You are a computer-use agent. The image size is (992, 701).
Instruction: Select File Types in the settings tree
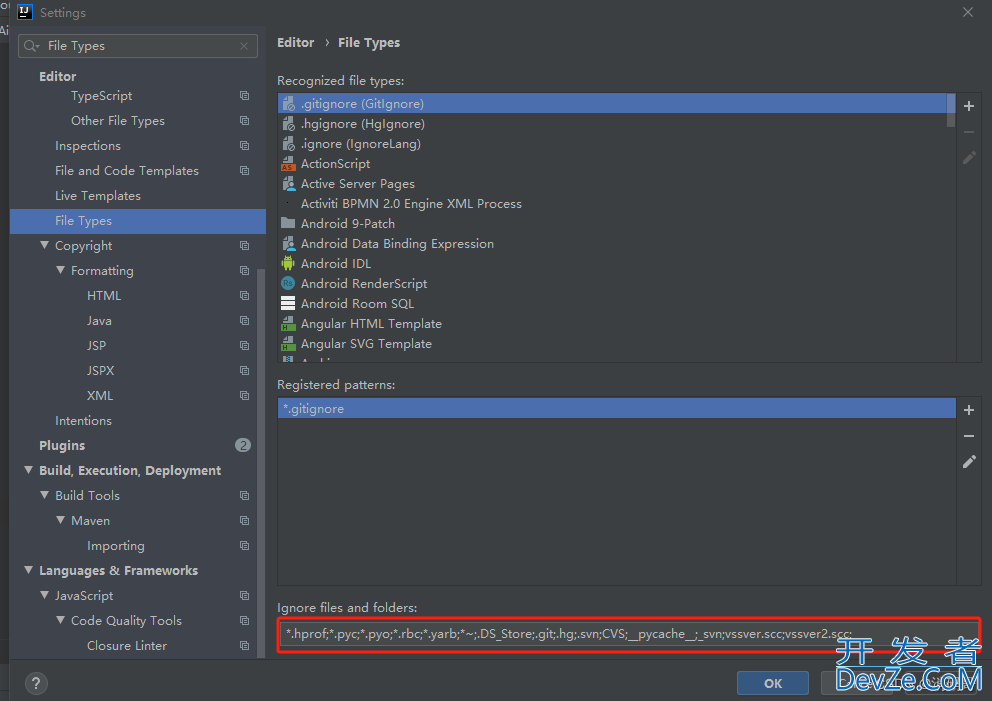coord(138,221)
